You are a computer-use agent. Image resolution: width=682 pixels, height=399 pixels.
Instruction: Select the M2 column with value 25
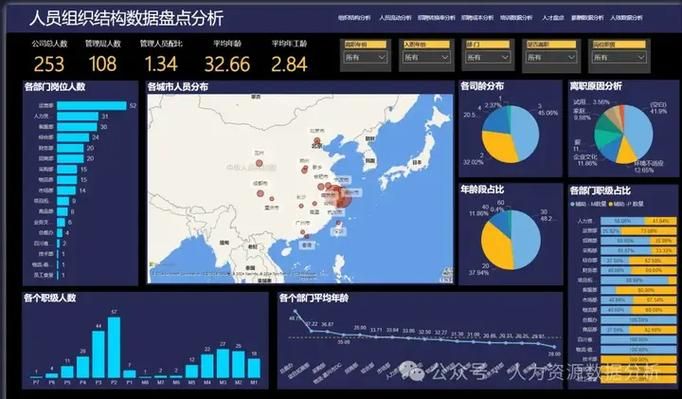click(238, 364)
